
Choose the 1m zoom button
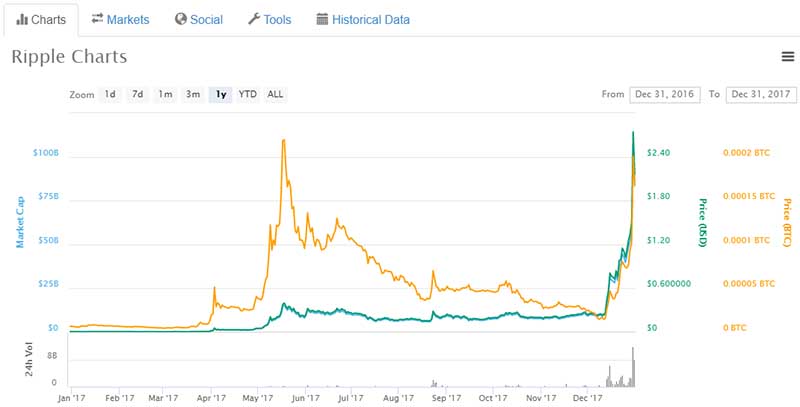(x=165, y=95)
